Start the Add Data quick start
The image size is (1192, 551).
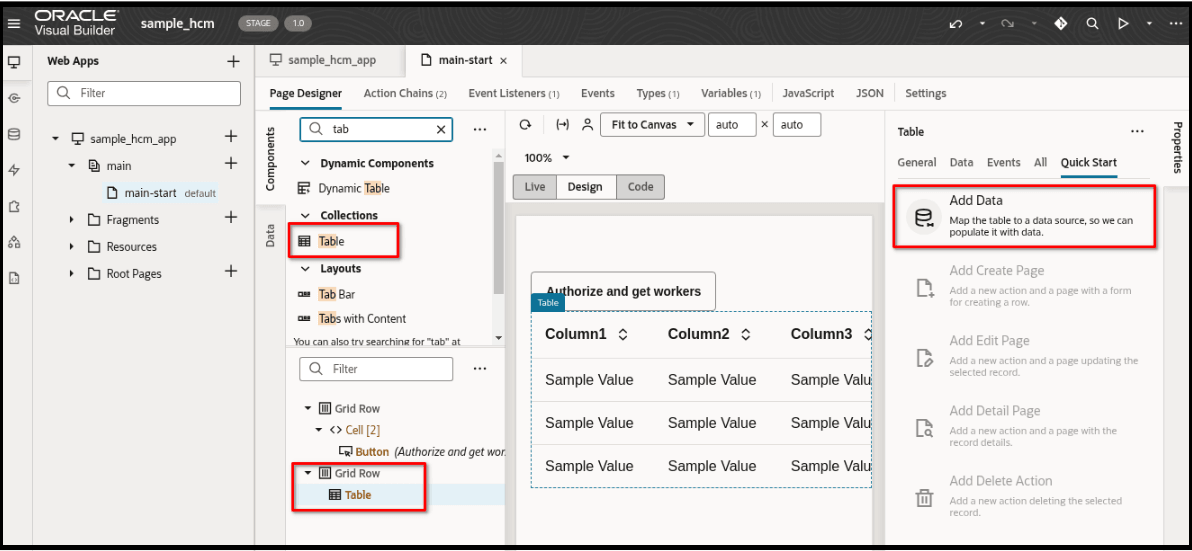click(1025, 216)
